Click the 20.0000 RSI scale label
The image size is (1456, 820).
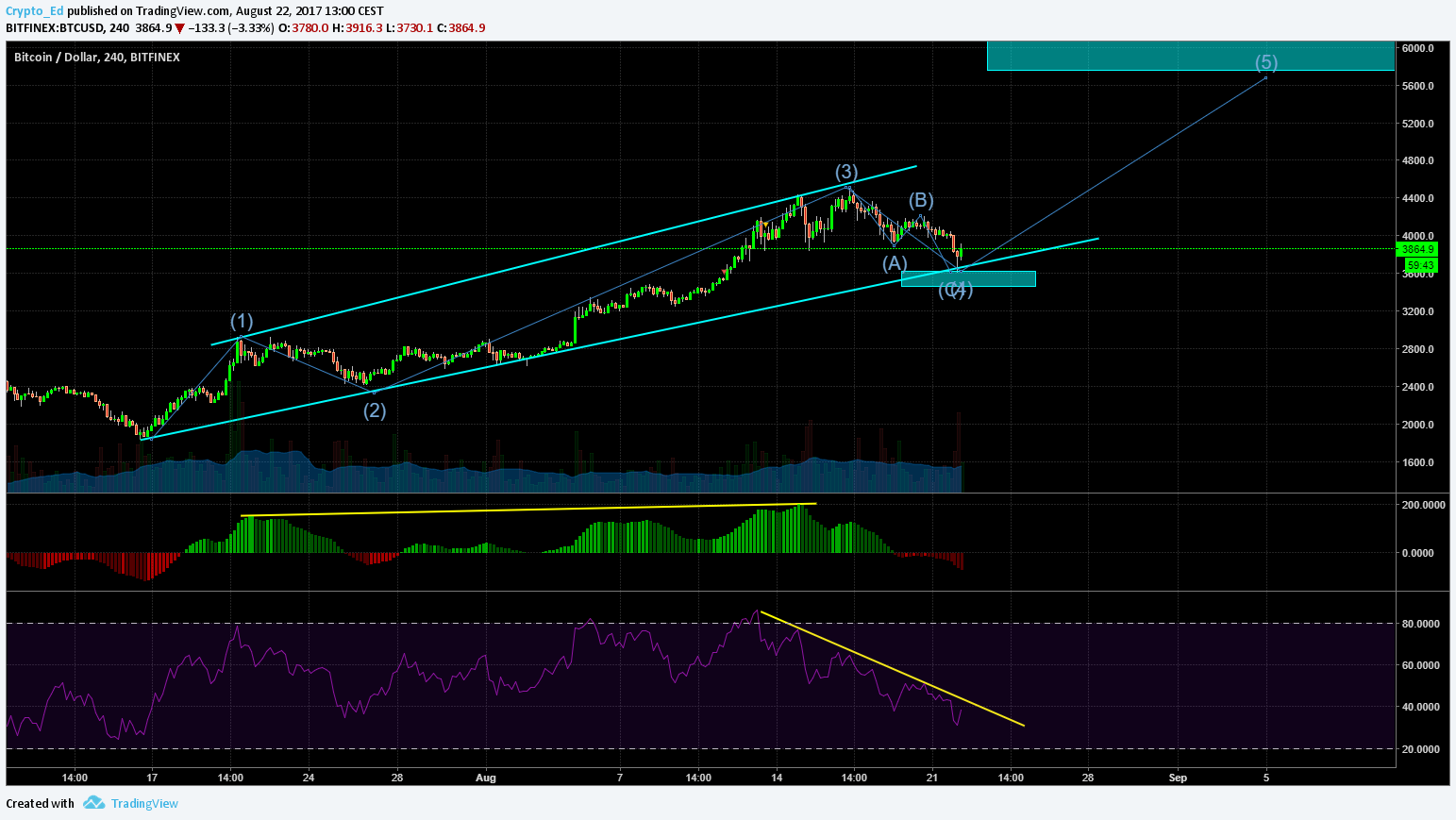(1423, 749)
